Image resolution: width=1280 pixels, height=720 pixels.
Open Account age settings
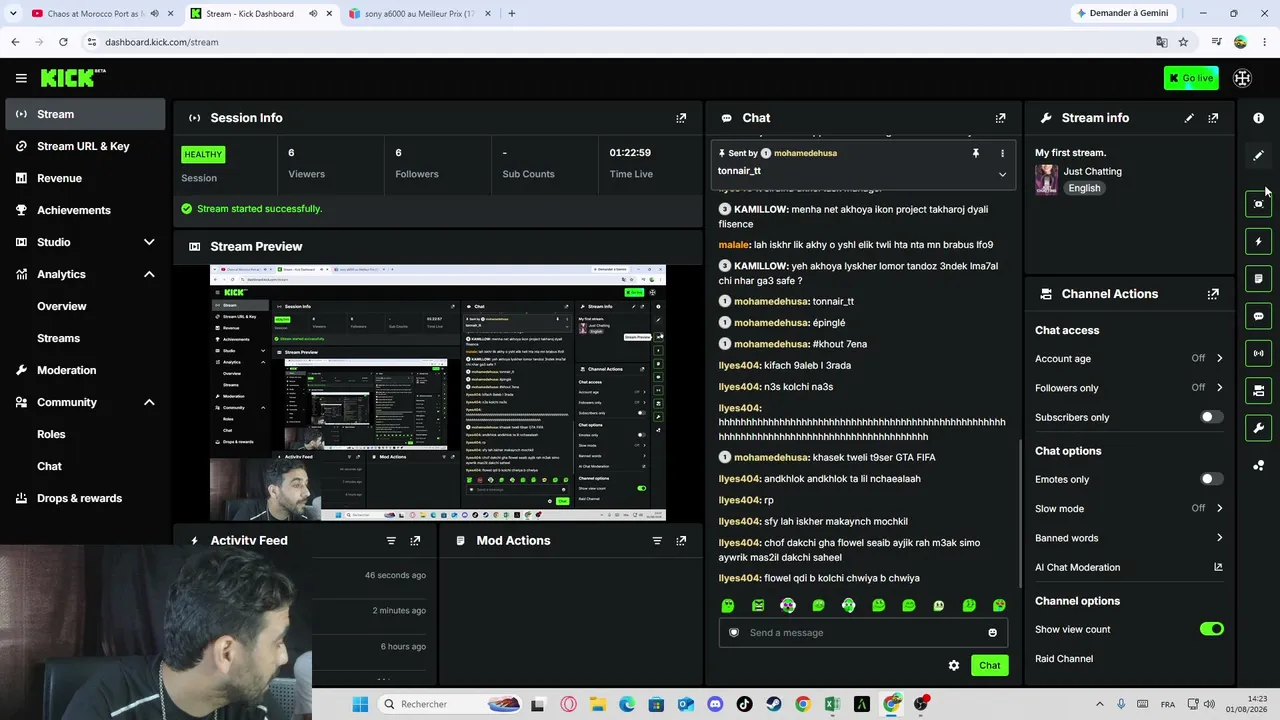(x=1129, y=358)
